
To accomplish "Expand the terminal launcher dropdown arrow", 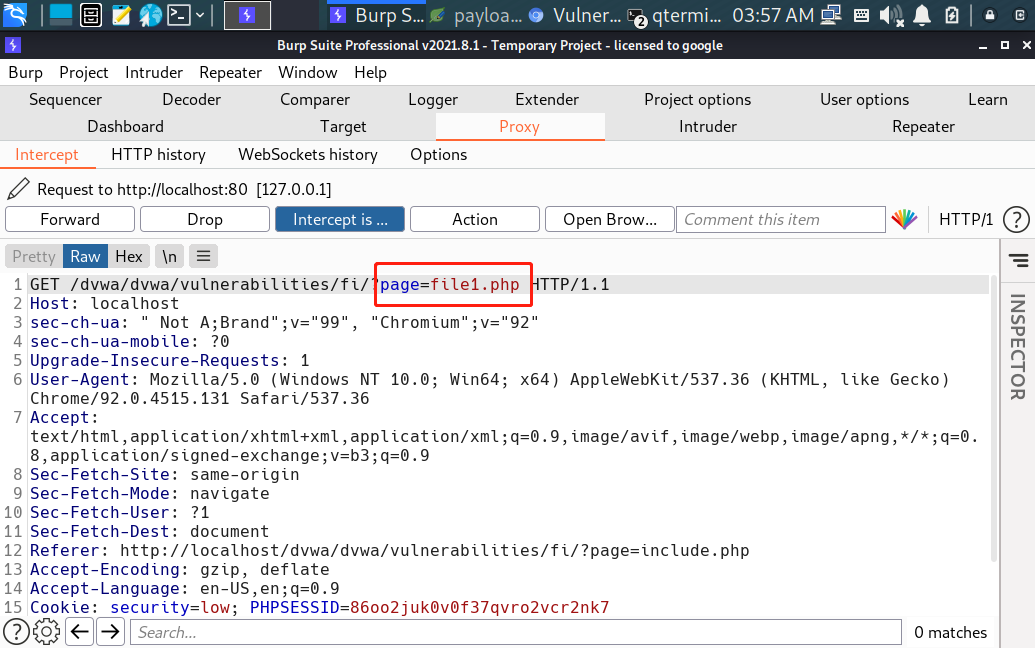I will [x=200, y=15].
